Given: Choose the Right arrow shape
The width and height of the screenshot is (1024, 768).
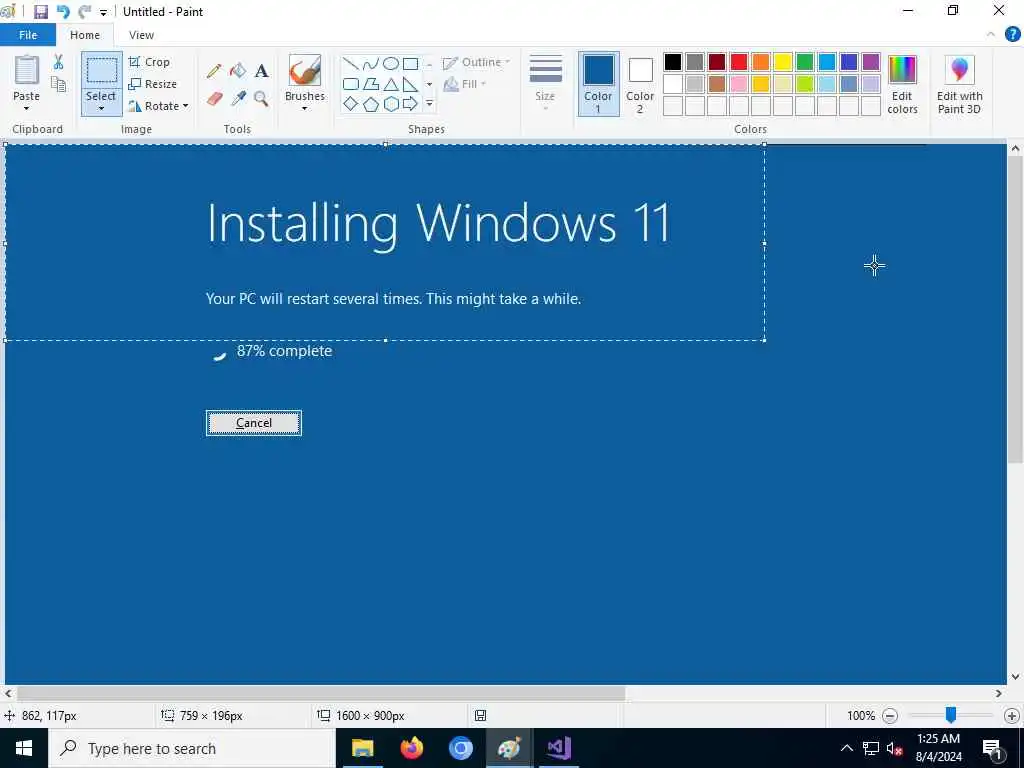Looking at the screenshot, I should click(410, 104).
